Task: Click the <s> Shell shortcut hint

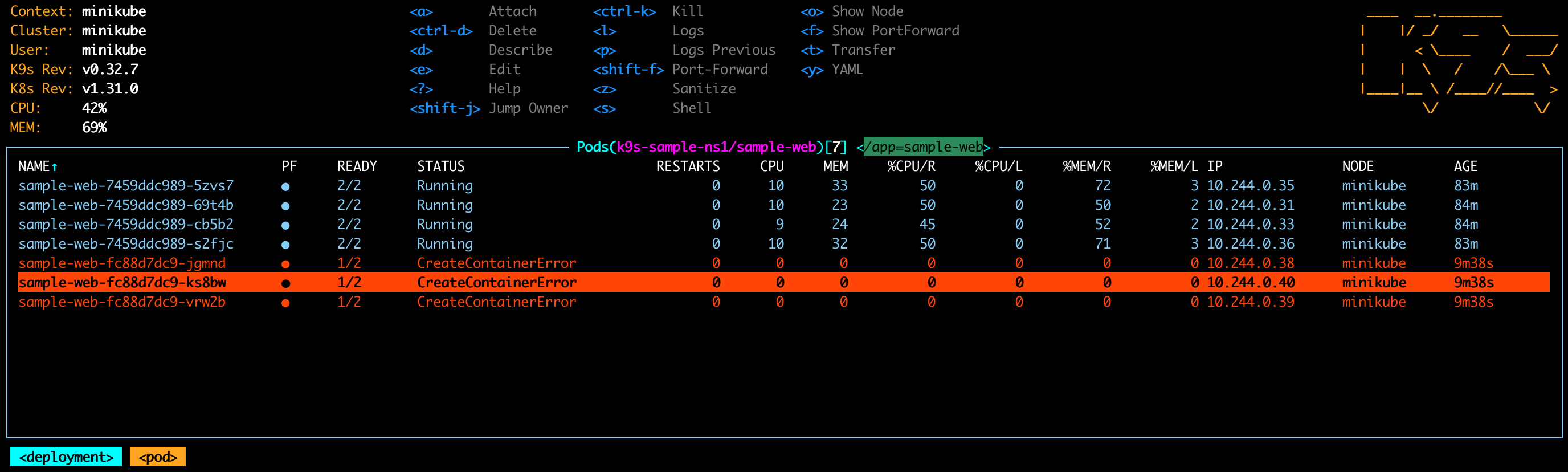Action: [652, 108]
